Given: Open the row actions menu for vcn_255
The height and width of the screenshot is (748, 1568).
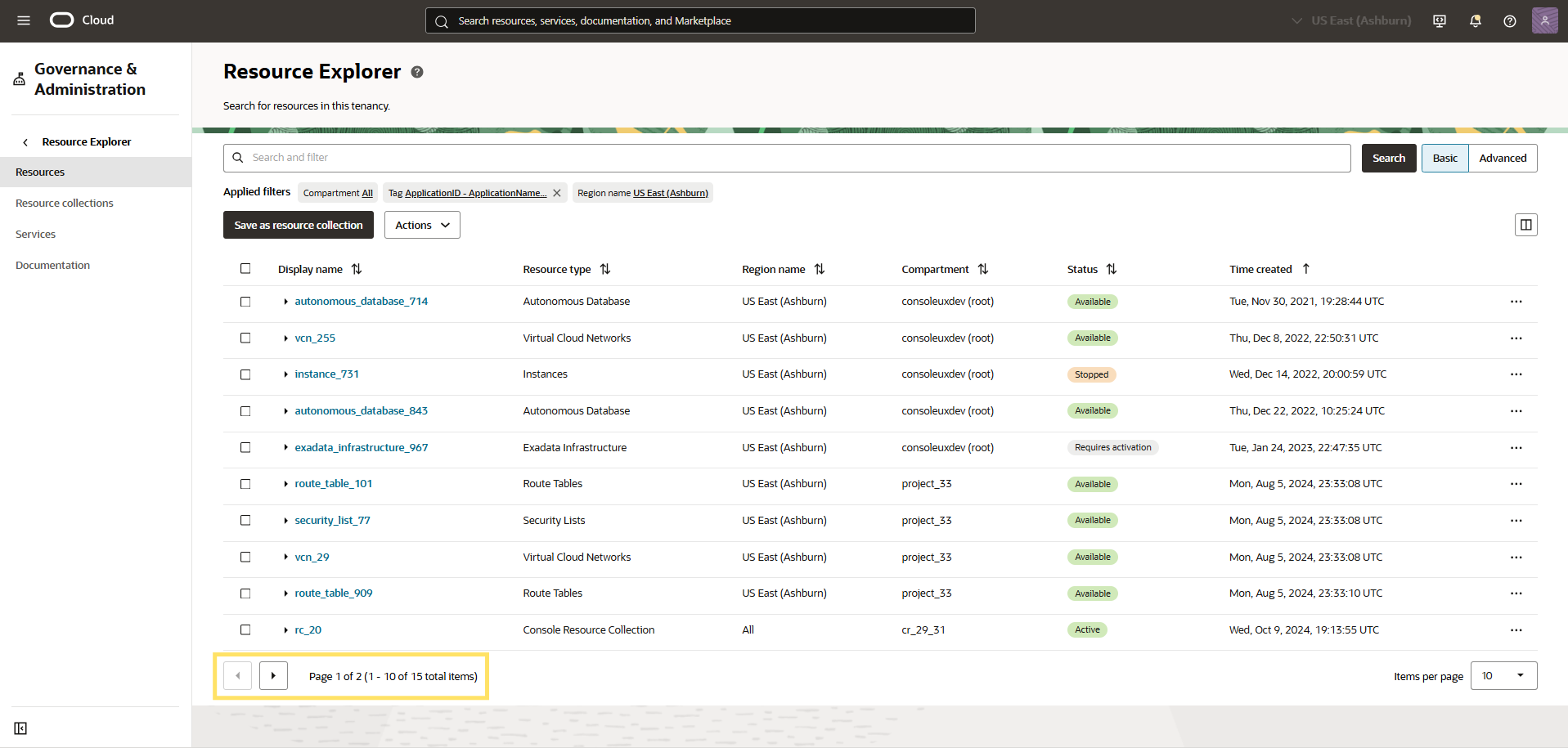Looking at the screenshot, I should click(x=1516, y=338).
